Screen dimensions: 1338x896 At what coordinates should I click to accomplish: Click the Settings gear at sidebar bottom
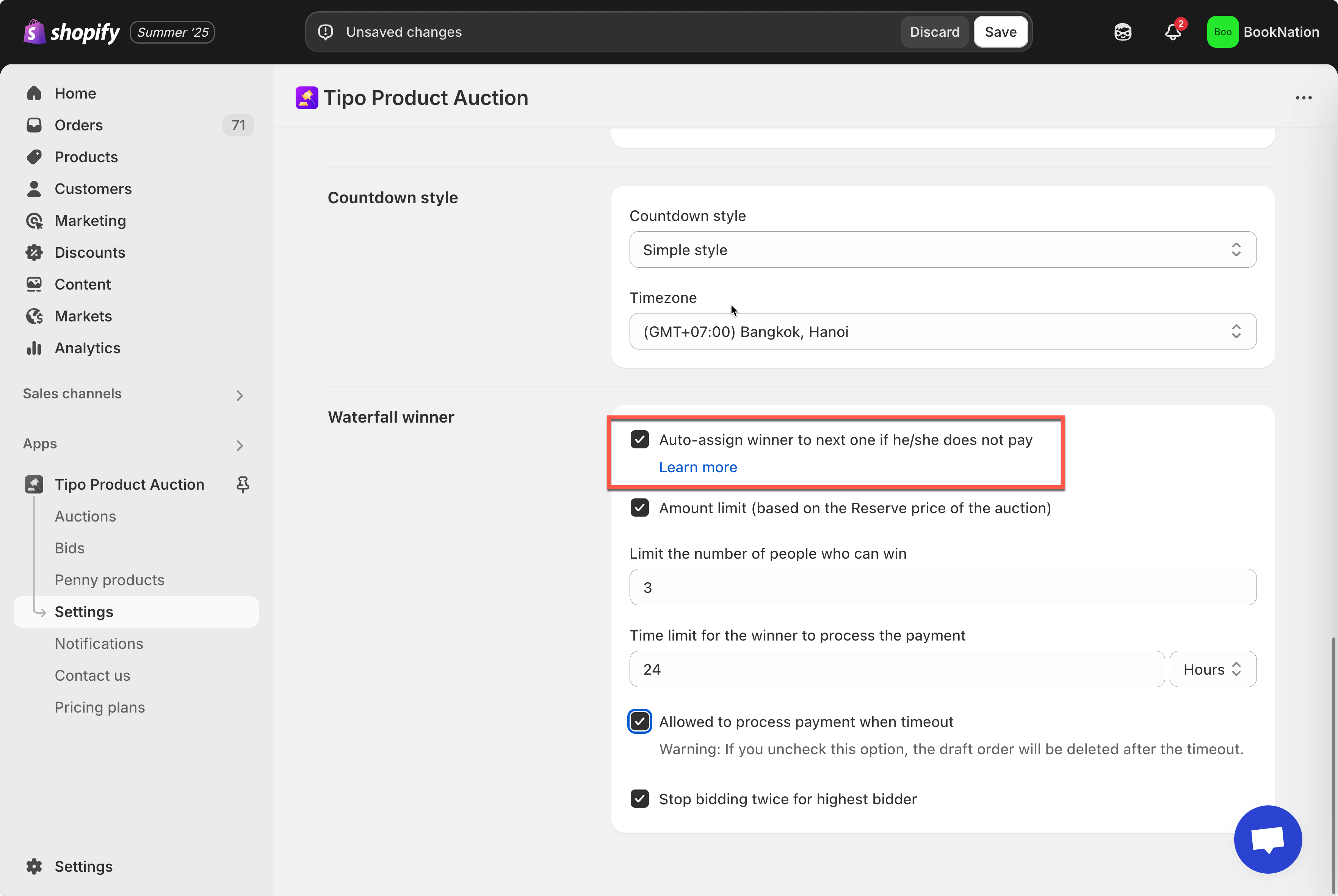point(34,866)
